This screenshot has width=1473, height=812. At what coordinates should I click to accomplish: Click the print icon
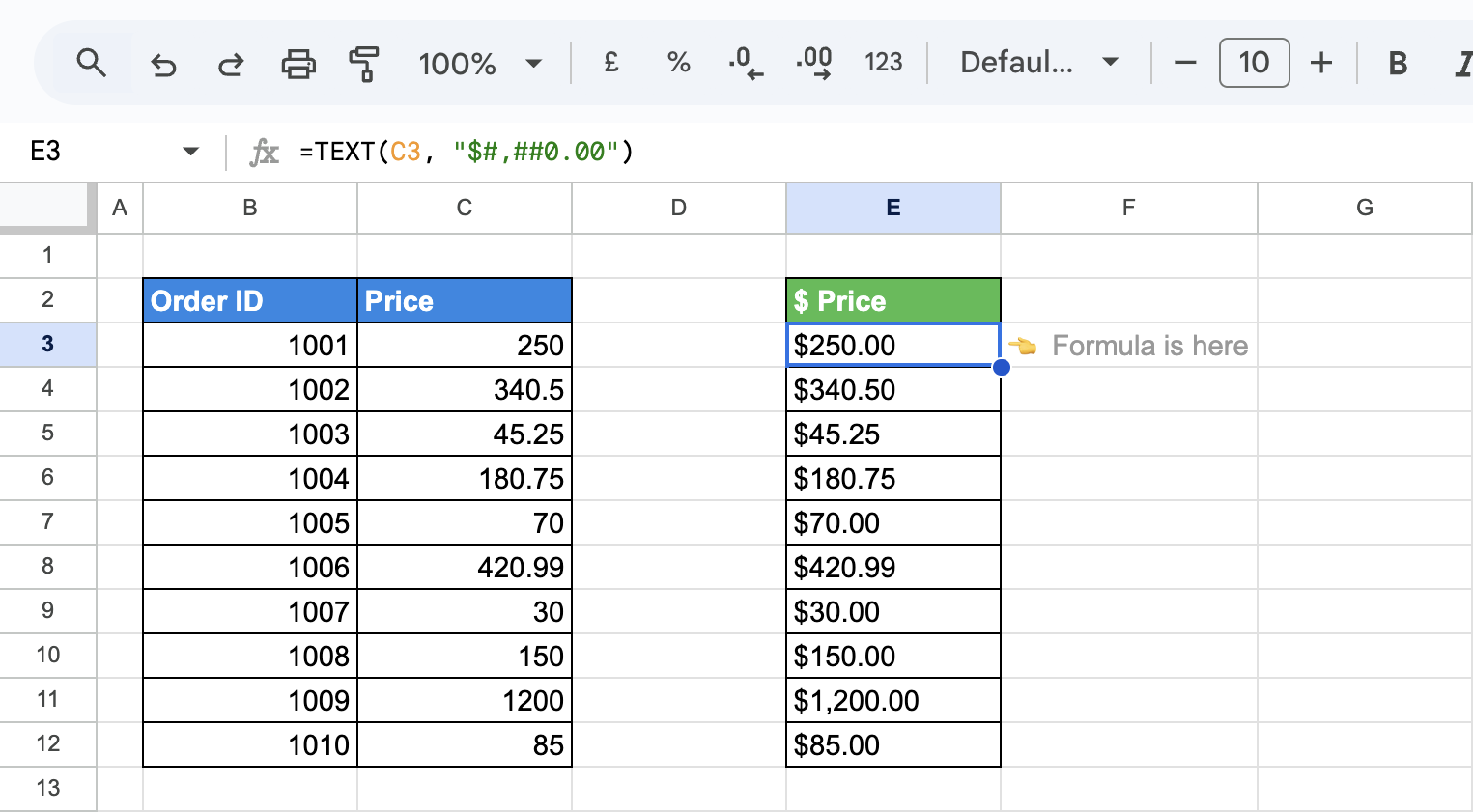(297, 65)
